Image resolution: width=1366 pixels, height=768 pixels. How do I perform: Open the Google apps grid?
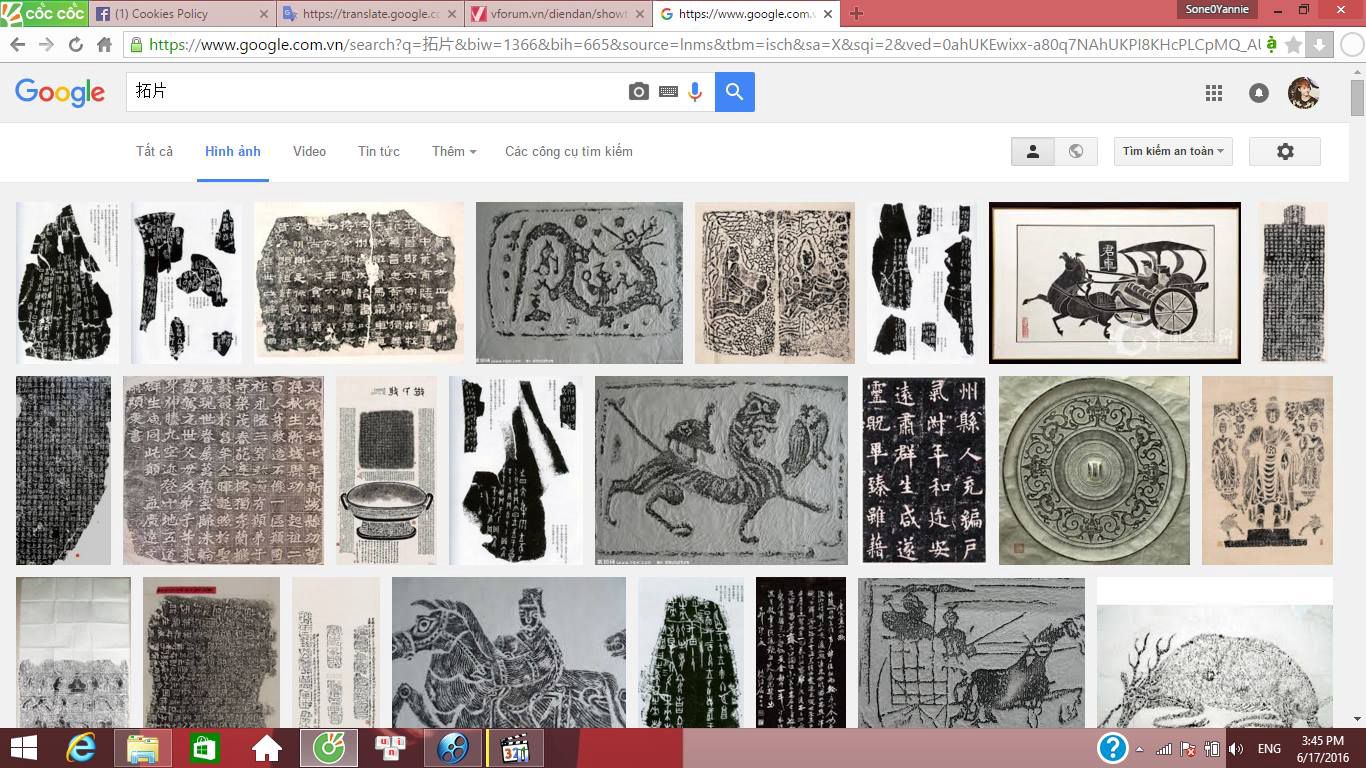tap(1214, 93)
